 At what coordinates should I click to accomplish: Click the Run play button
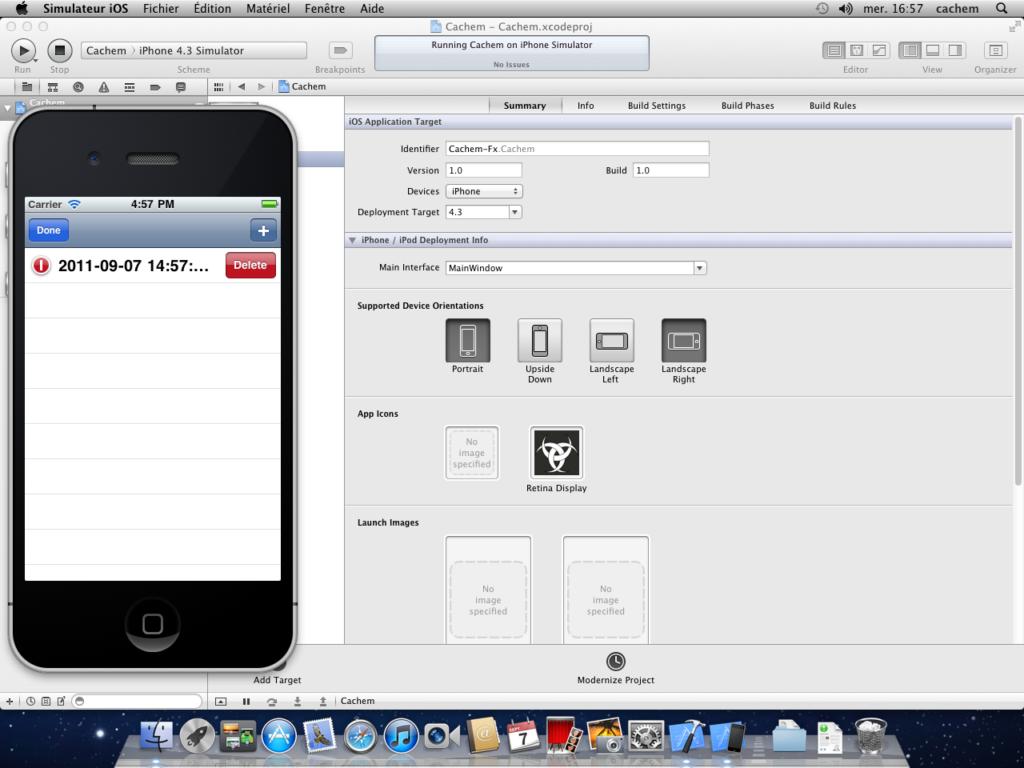[23, 50]
